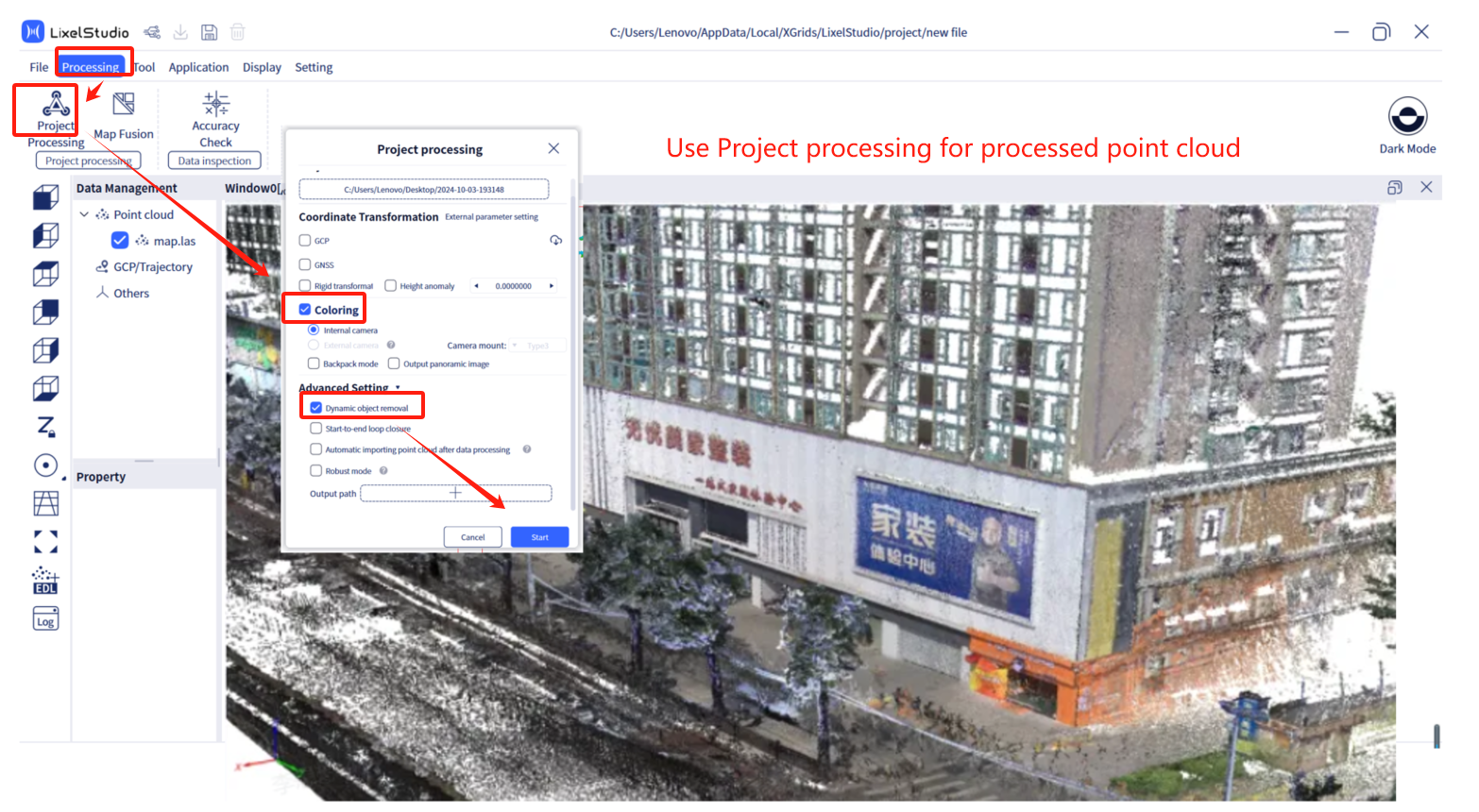Open the Processing menu tab
Screen dimensions: 1479x812
pyautogui.click(x=91, y=67)
